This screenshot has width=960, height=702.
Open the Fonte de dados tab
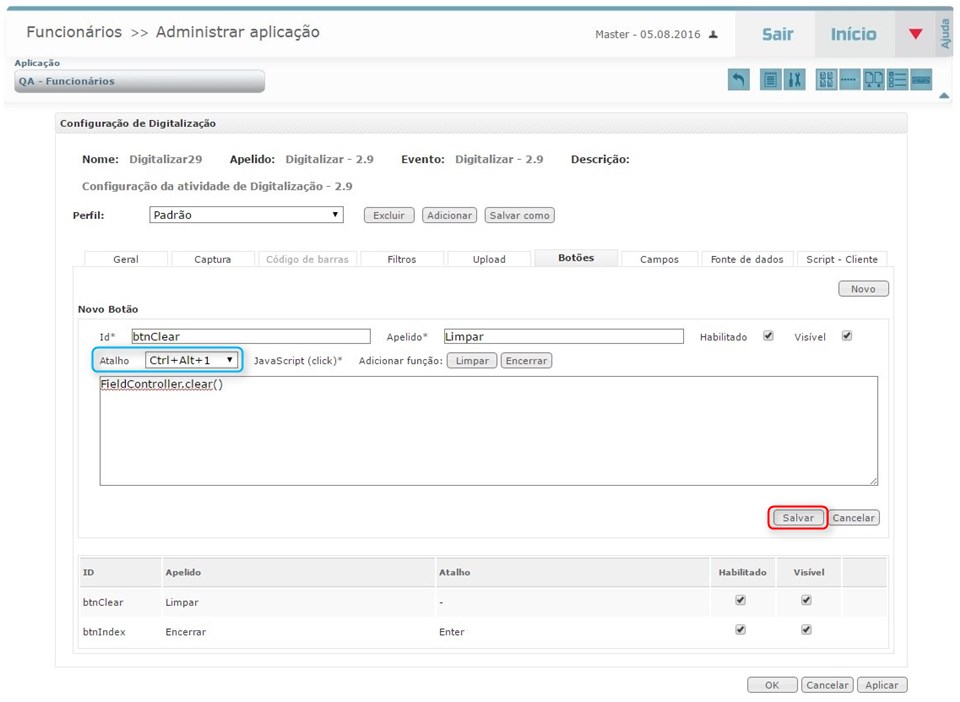[746, 258]
